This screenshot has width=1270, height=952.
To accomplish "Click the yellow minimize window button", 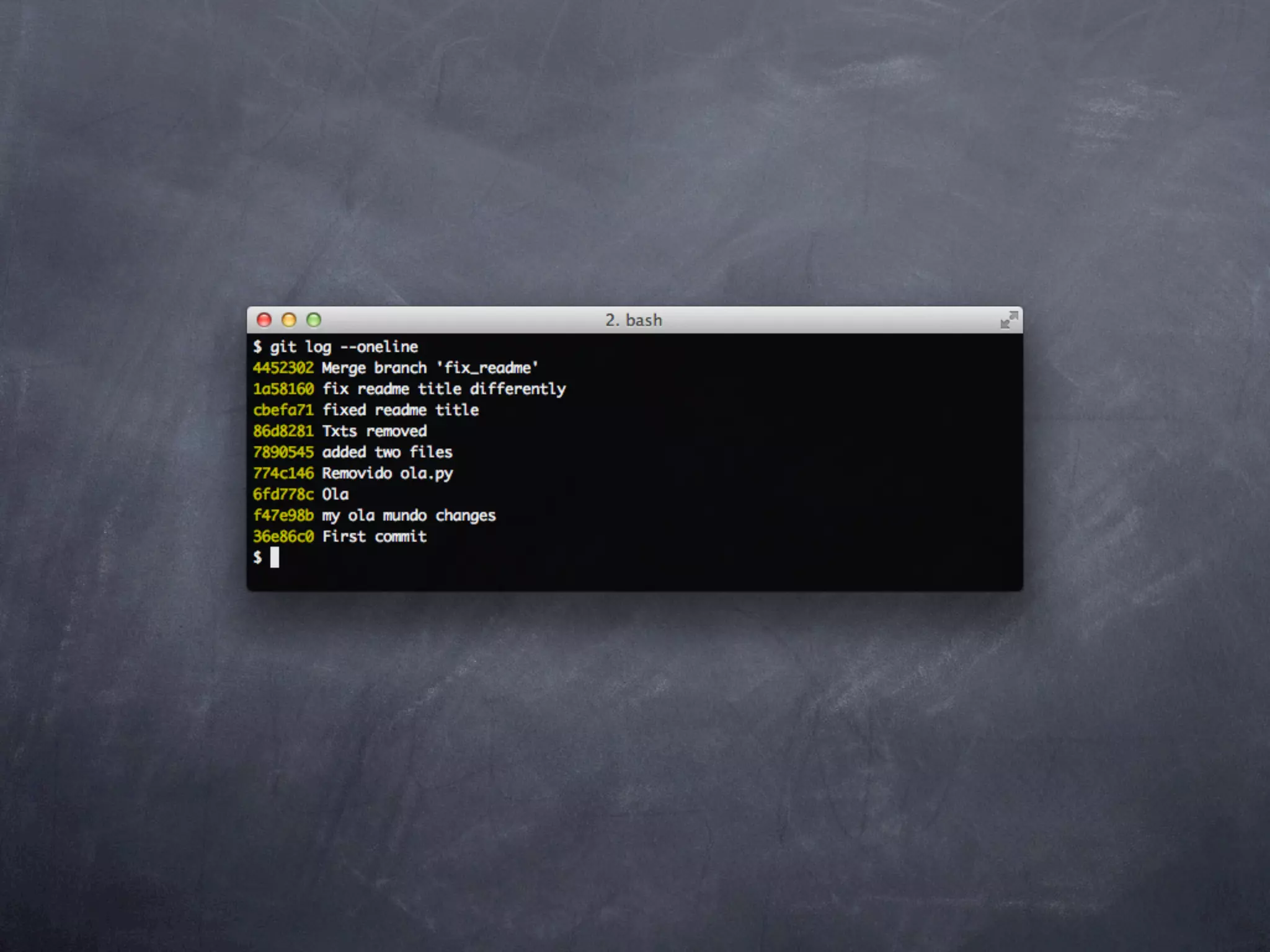I will (289, 320).
